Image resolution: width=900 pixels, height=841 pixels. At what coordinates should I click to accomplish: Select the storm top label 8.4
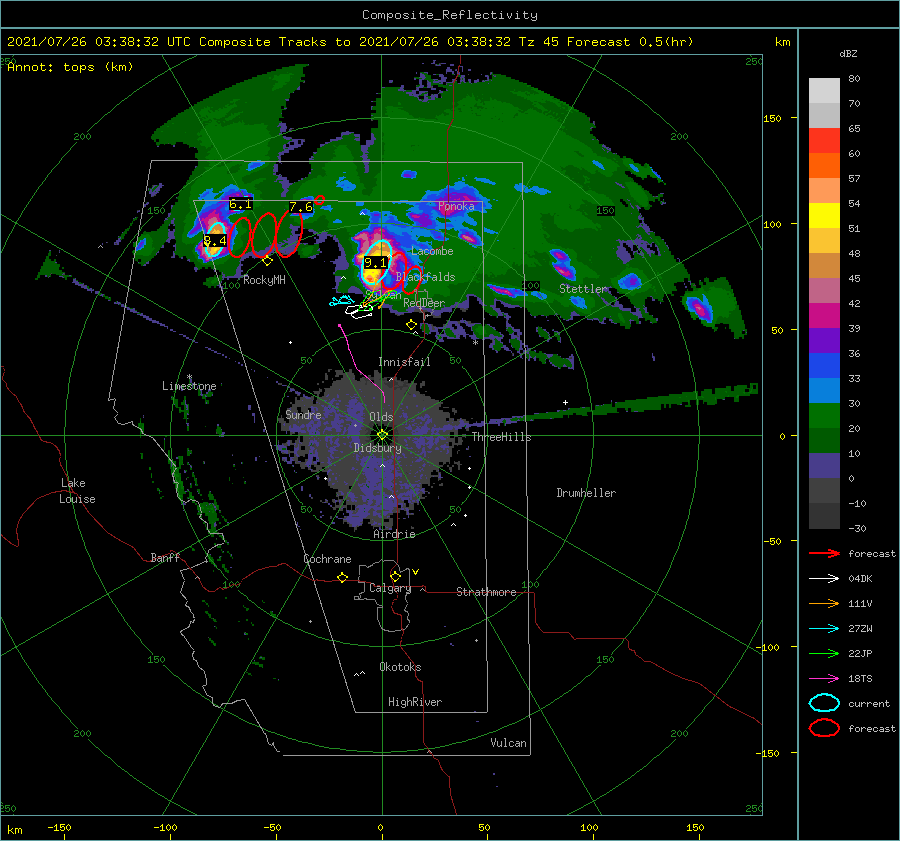coord(215,241)
